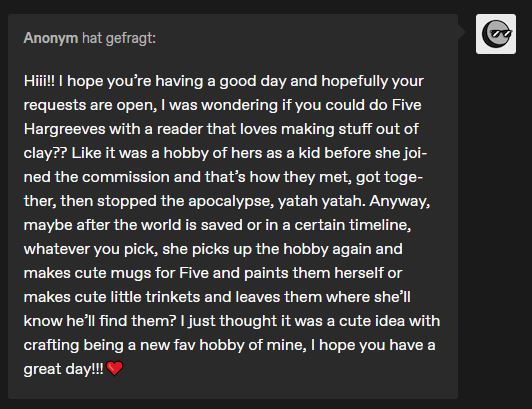Viewport: 532px width, 409px height.
Task: Click the speech bubble pointer beside avatar
Action: (x=461, y=32)
